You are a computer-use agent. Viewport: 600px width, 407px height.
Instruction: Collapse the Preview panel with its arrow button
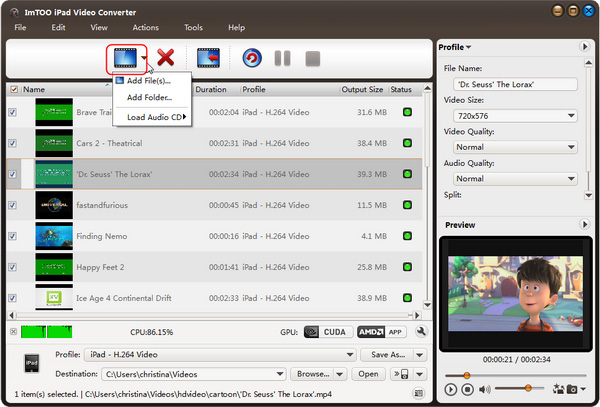[x=584, y=224]
